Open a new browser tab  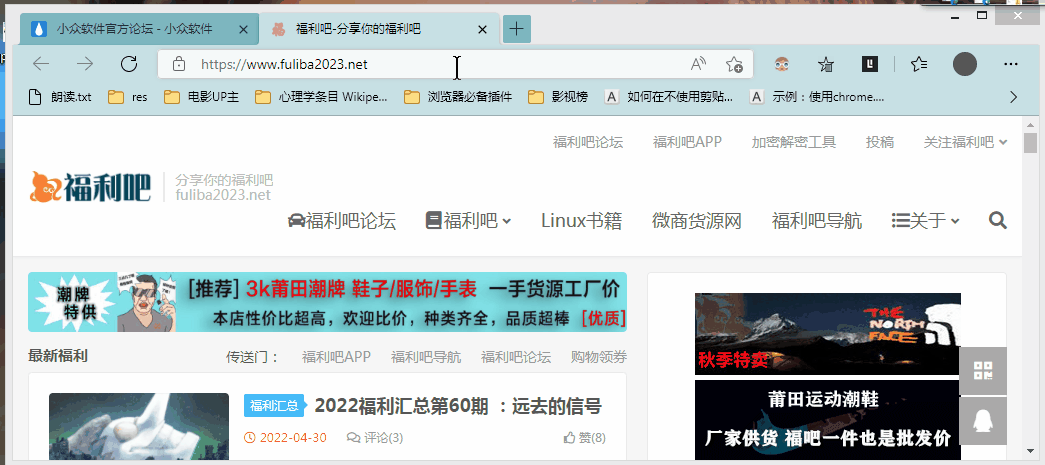[517, 29]
